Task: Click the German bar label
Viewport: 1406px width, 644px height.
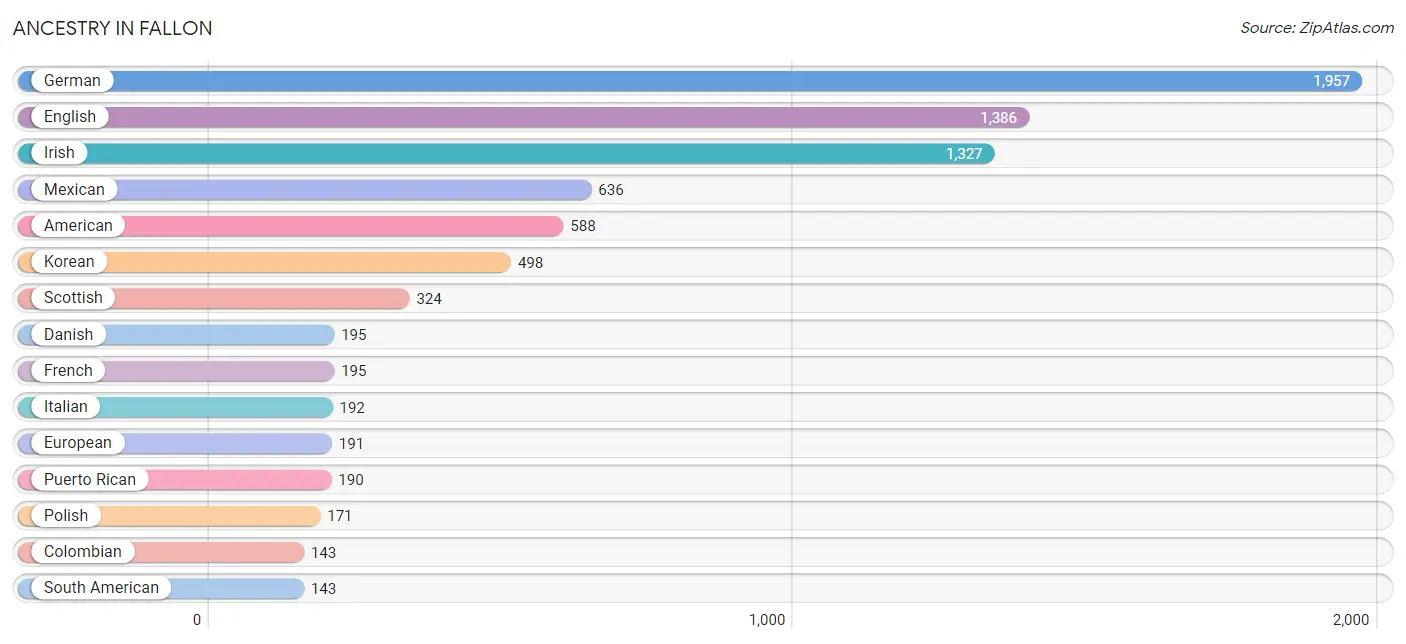Action: [72, 81]
